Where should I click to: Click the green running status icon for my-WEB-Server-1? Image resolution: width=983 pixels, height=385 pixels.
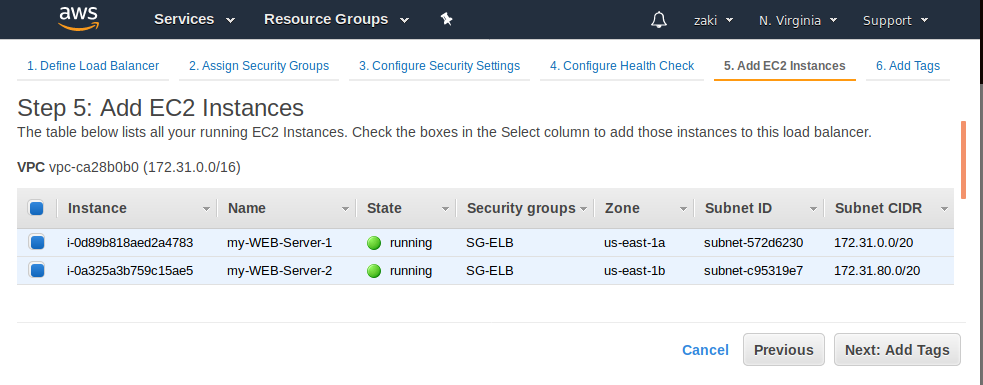[374, 243]
